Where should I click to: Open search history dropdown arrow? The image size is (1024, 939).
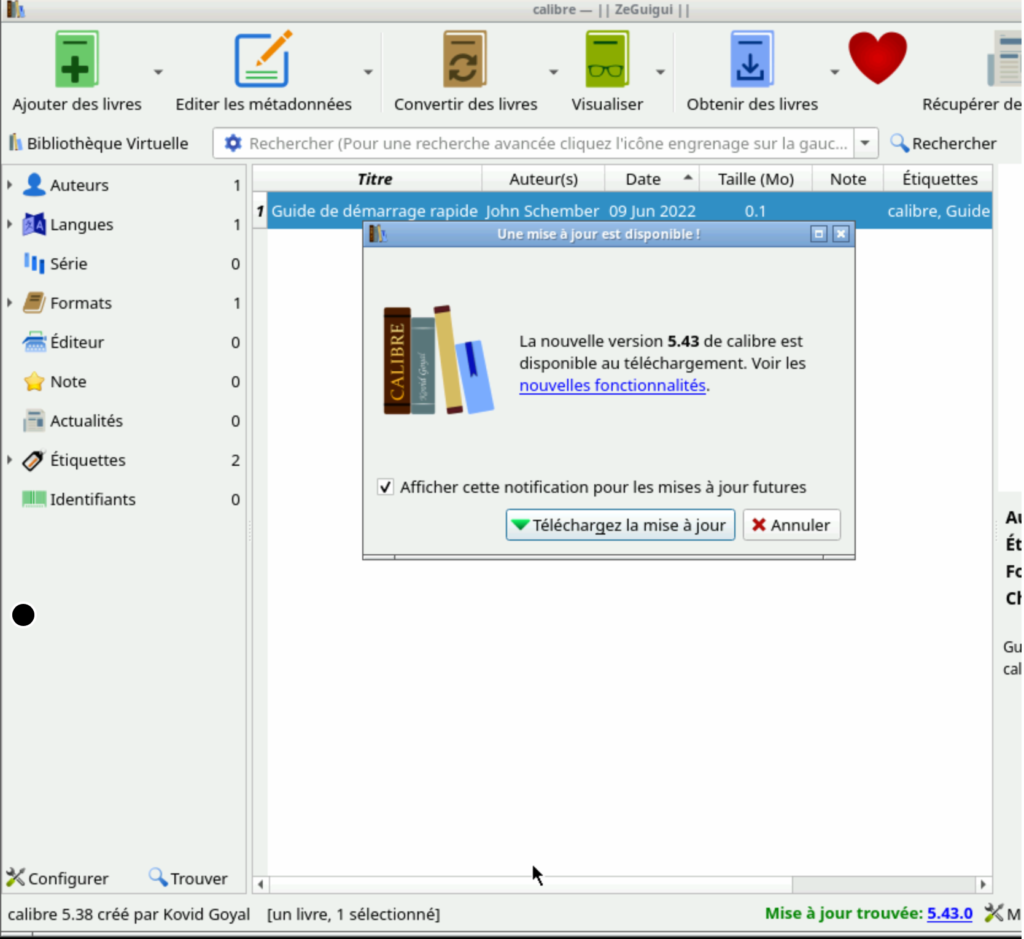(x=865, y=143)
